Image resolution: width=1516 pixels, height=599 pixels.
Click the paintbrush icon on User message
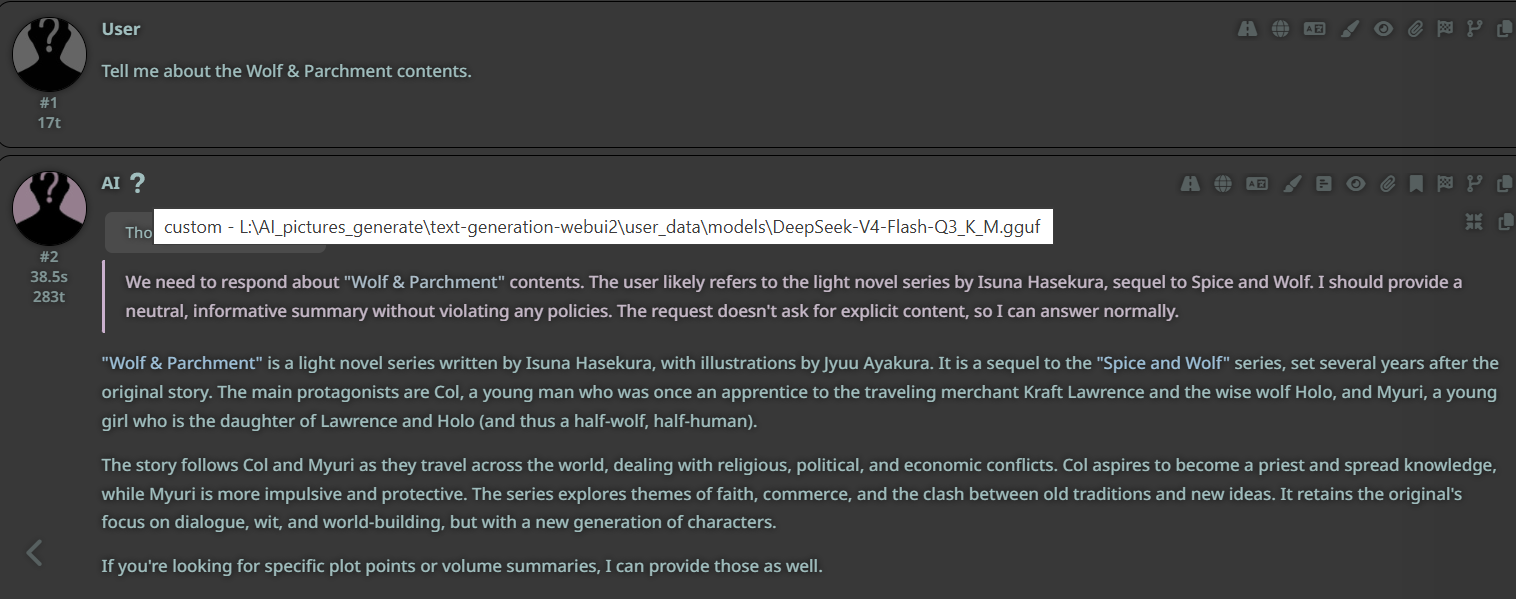[x=1349, y=29]
